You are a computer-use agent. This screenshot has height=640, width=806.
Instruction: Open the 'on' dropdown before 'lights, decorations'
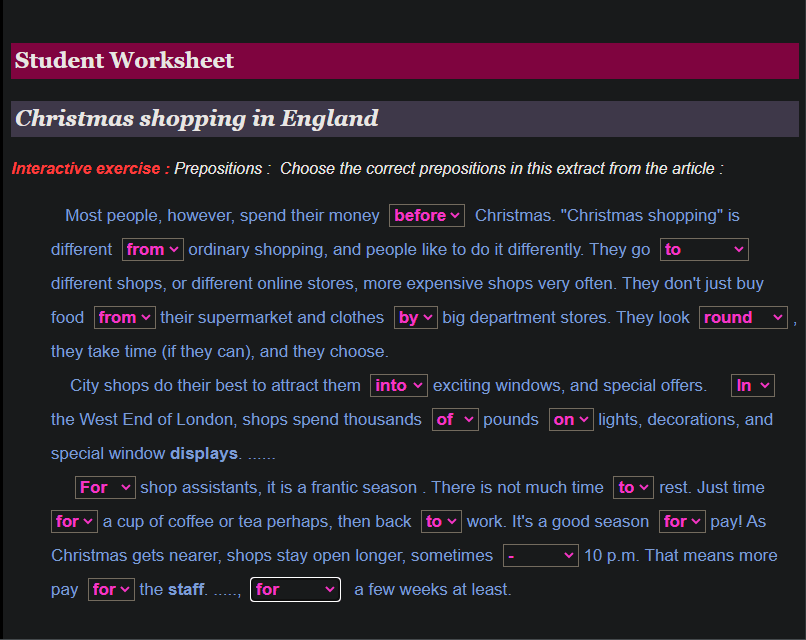pos(571,420)
